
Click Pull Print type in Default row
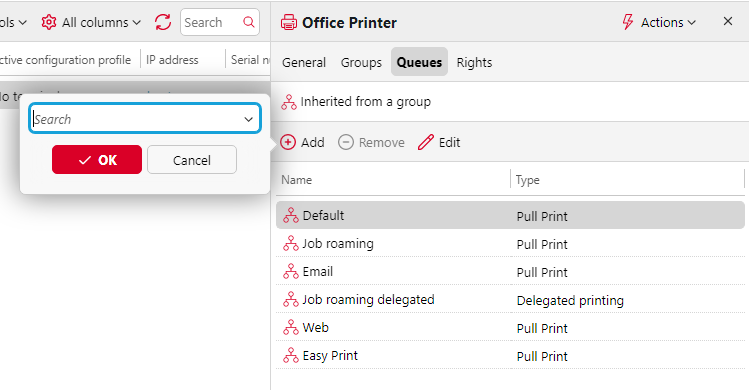542,217
